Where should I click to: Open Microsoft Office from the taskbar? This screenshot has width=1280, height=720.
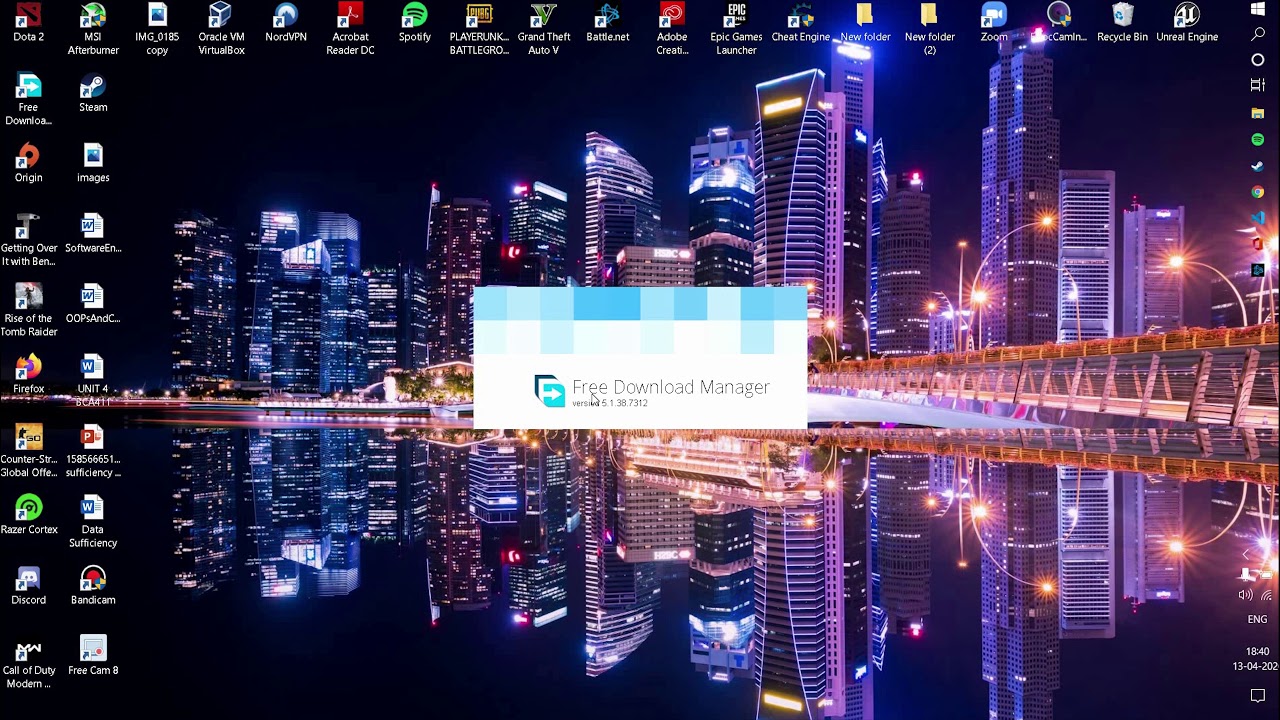(1258, 244)
